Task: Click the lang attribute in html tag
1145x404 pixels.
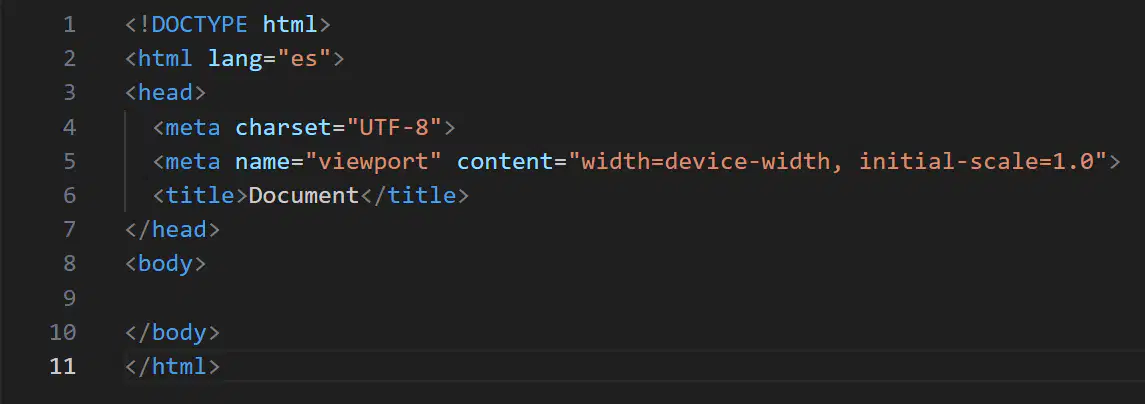Action: click(x=235, y=58)
